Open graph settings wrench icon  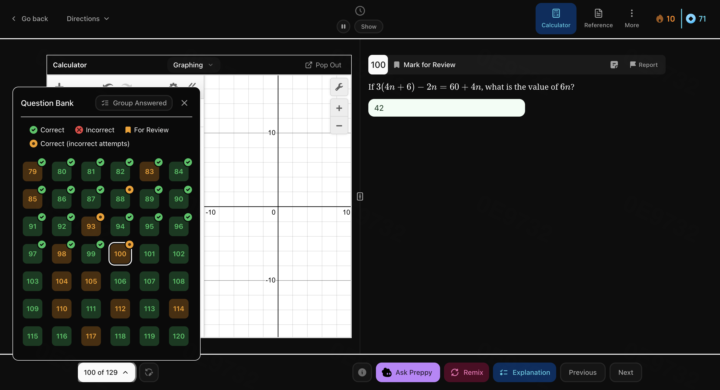click(x=339, y=87)
